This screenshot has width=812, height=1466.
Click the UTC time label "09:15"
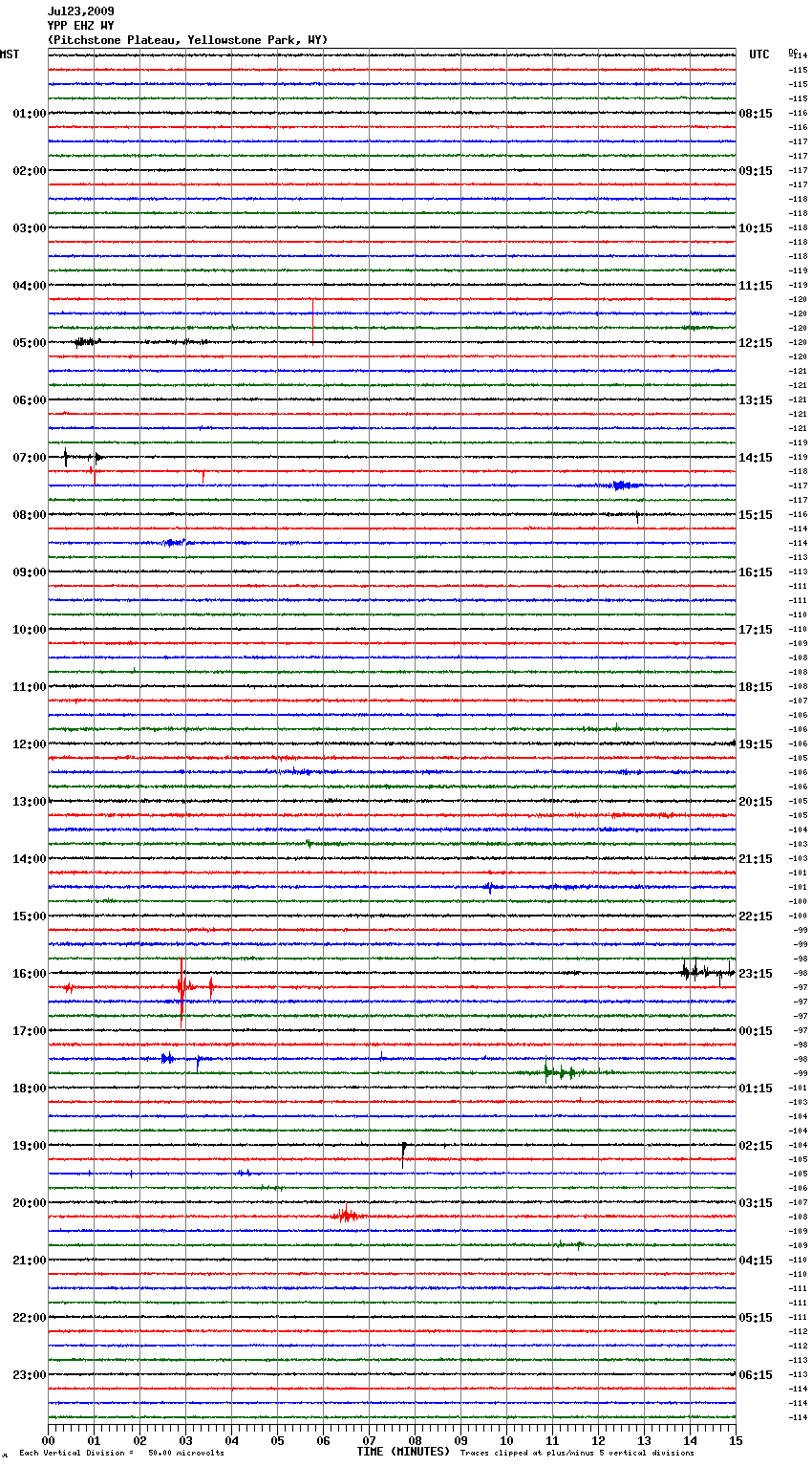tap(756, 171)
